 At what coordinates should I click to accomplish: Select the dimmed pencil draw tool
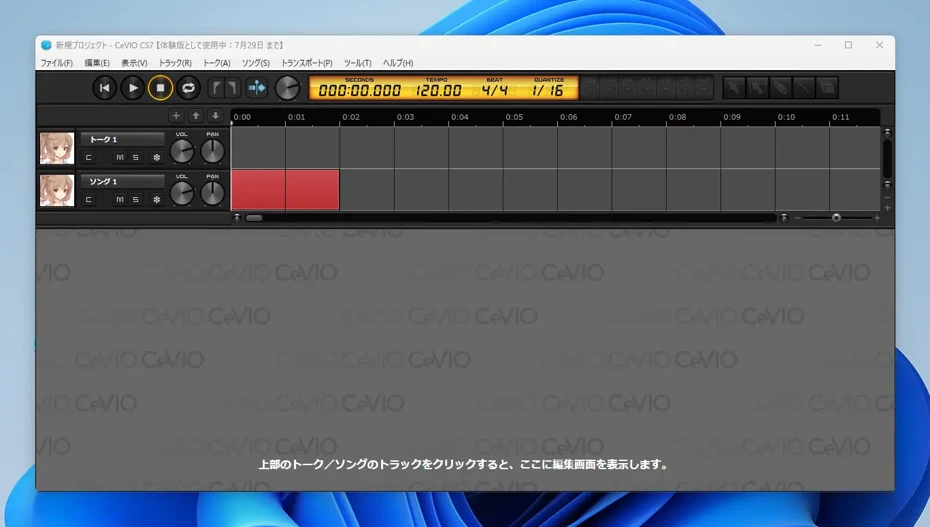pos(781,88)
